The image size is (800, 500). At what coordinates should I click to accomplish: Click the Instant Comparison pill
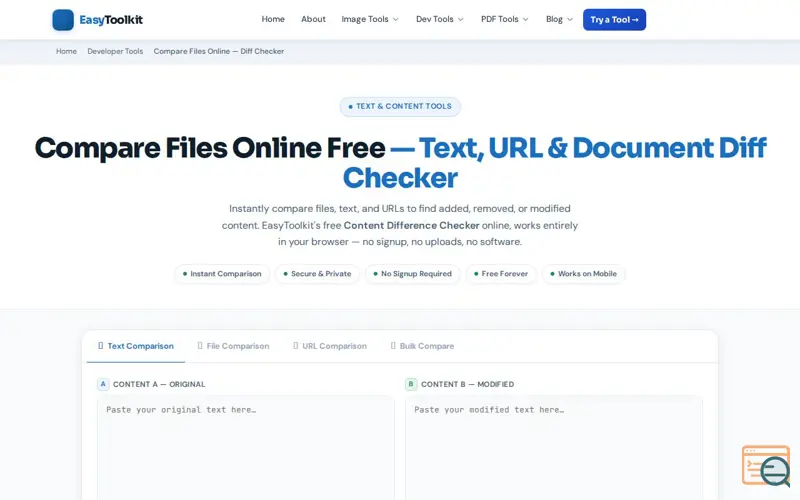pyautogui.click(x=222, y=274)
